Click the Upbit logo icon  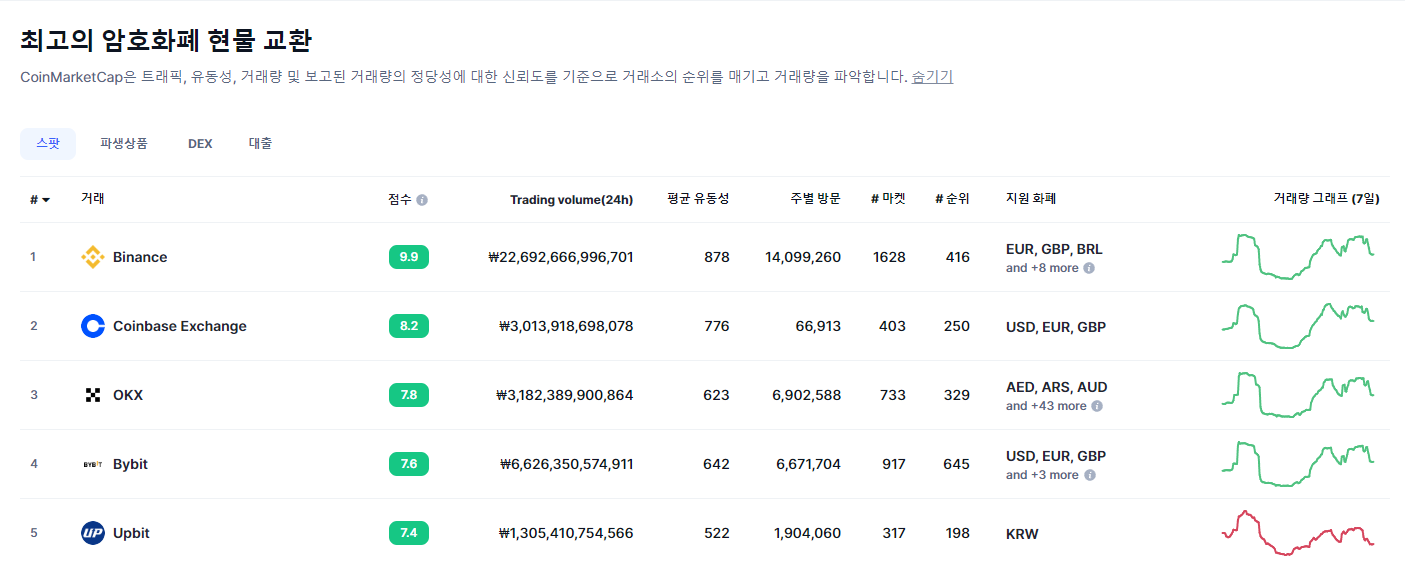coord(93,533)
